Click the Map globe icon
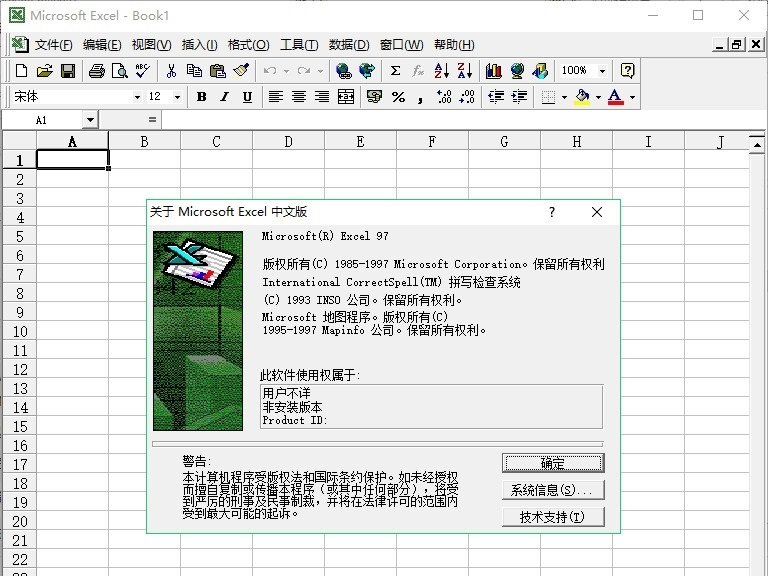 517,71
